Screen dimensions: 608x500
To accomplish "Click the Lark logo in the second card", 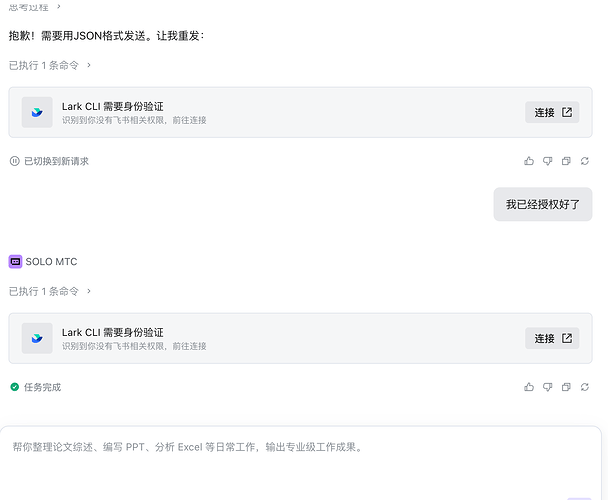I will [x=37, y=338].
